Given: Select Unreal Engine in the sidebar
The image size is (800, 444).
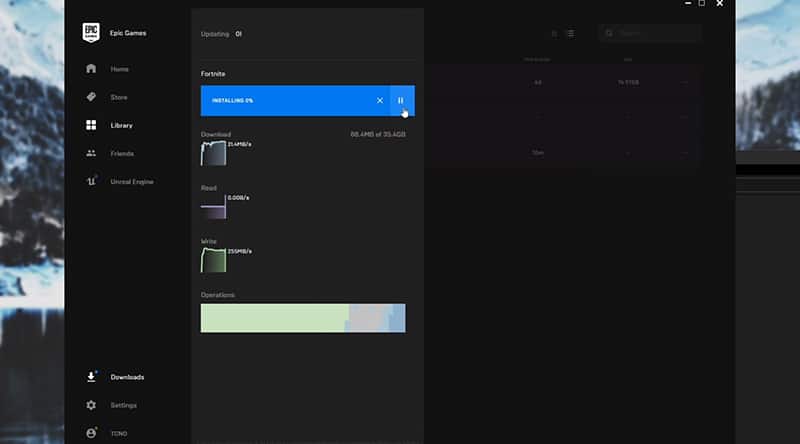Looking at the screenshot, I should (x=131, y=182).
